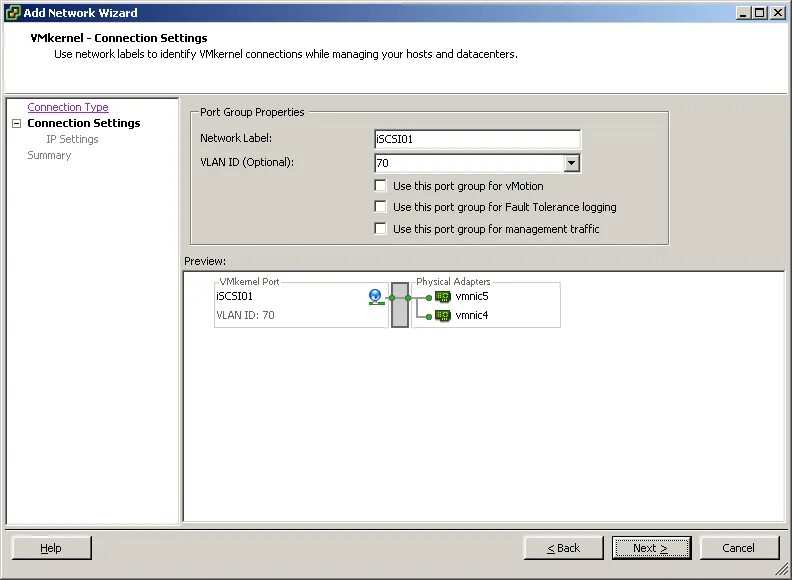Maximize the Add Network Wizard window
This screenshot has width=792, height=580.
tap(759, 13)
